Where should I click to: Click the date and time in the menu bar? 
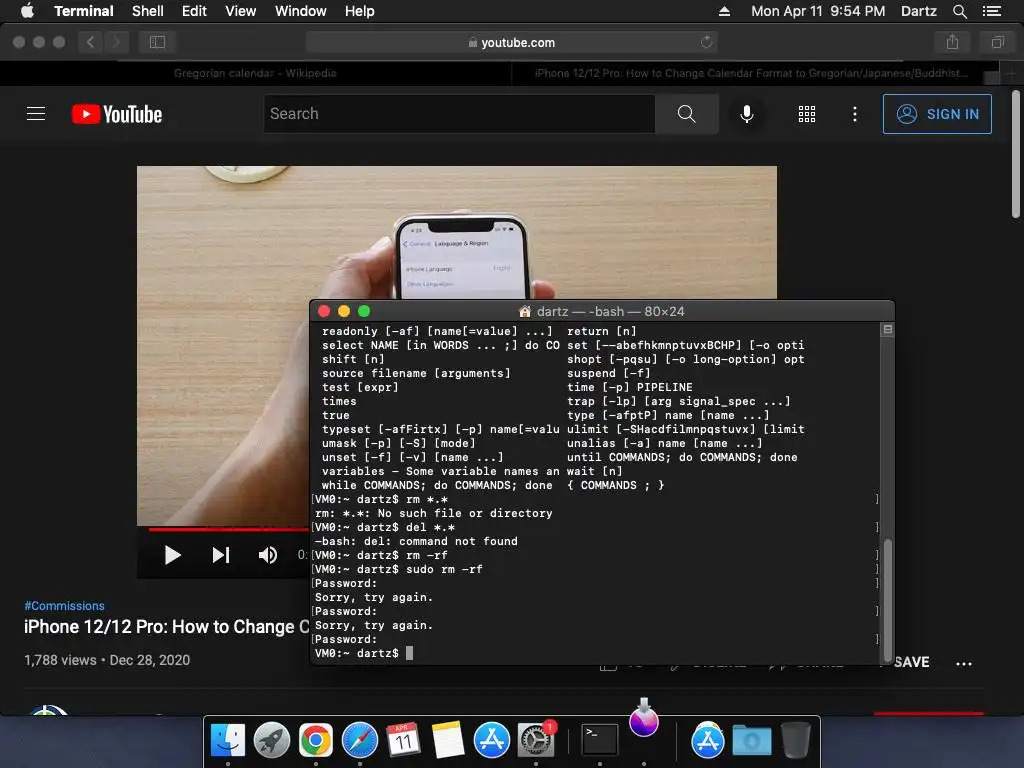click(x=818, y=11)
